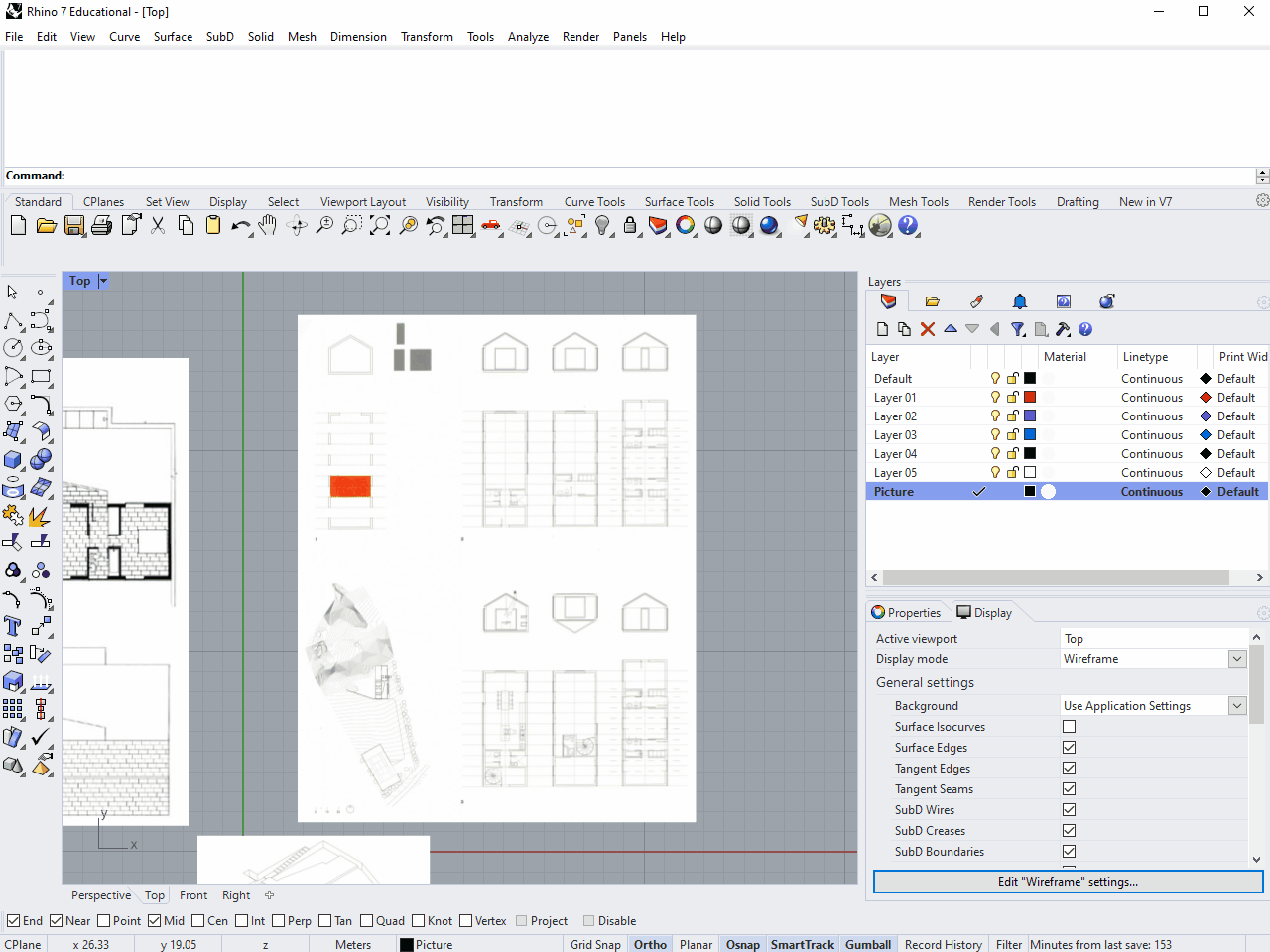Click the blue Help question mark icon
This screenshot has height=952, width=1270.
pos(908,226)
